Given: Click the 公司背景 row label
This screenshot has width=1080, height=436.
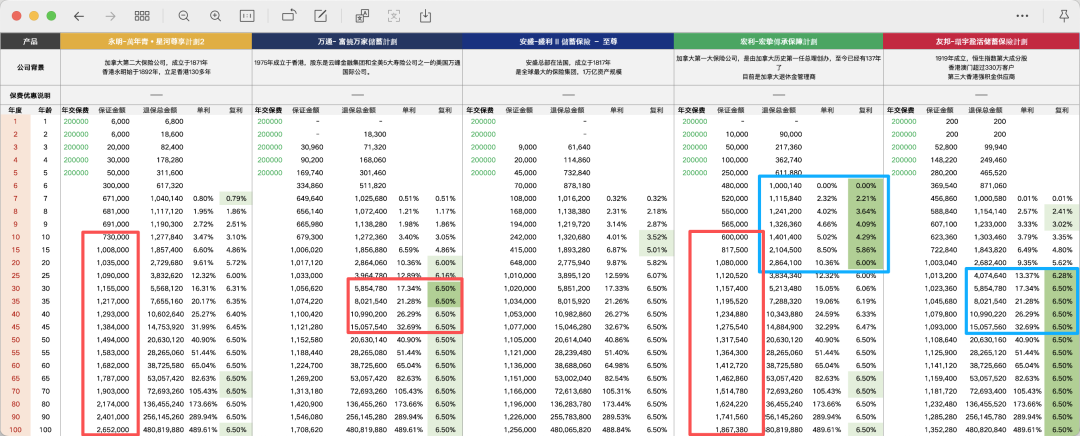Looking at the screenshot, I should (30, 67).
